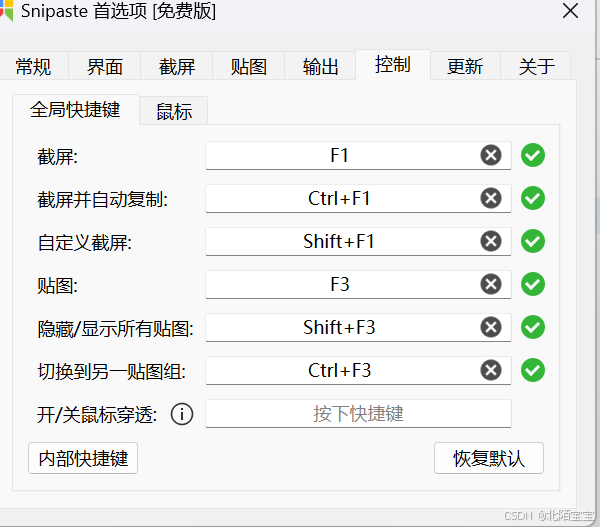This screenshot has height=527, width=600.
Task: Clear the Ctrl+F1 hotkey for 截屏并自动复制
Action: click(x=491, y=198)
